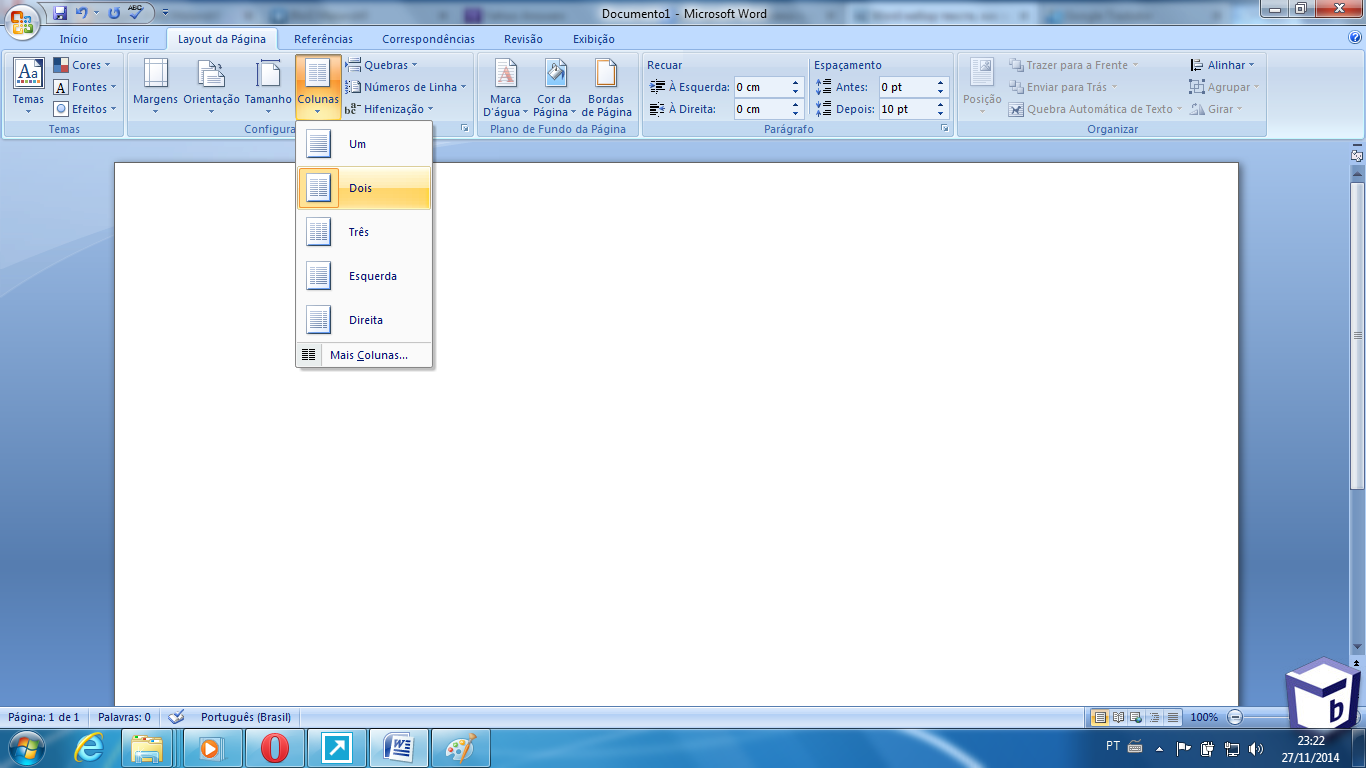
Task: Open the Referências tab
Action: (323, 39)
